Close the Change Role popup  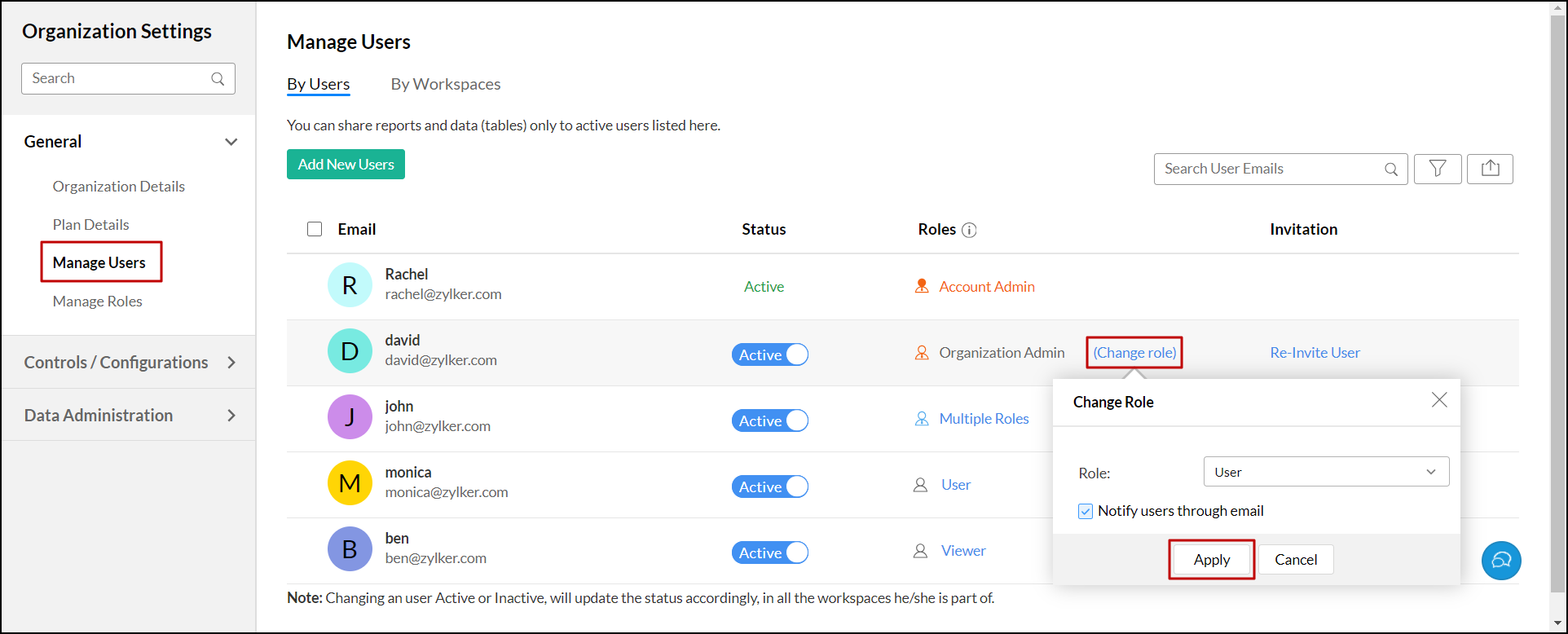[1439, 400]
